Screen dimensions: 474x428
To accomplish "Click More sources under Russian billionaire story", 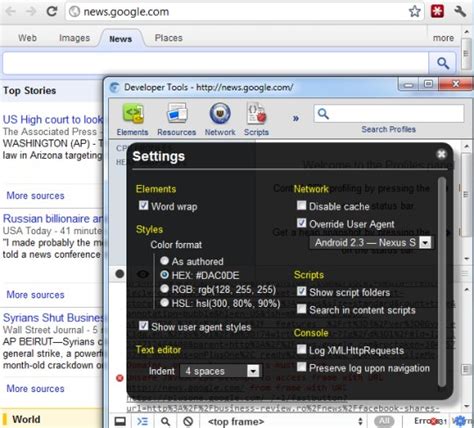I will pyautogui.click(x=35, y=295).
